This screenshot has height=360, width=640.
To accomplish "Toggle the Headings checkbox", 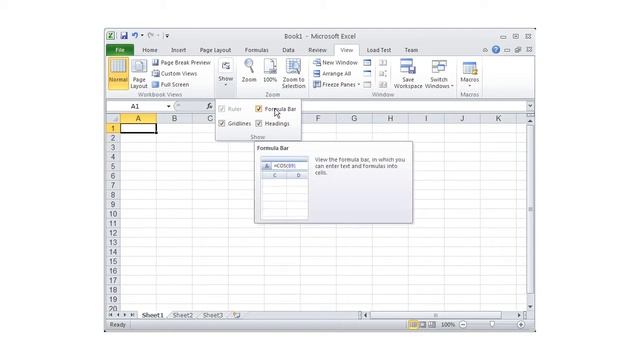I will coord(258,123).
